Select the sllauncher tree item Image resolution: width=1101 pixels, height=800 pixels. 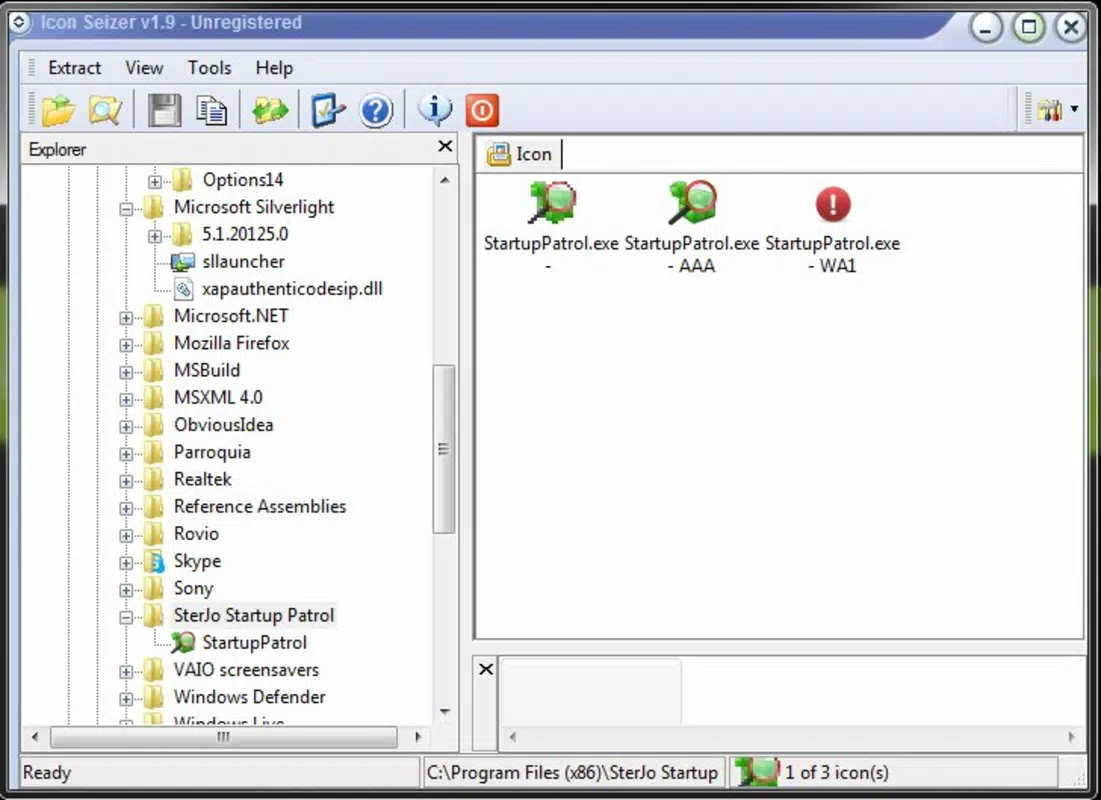tap(243, 262)
